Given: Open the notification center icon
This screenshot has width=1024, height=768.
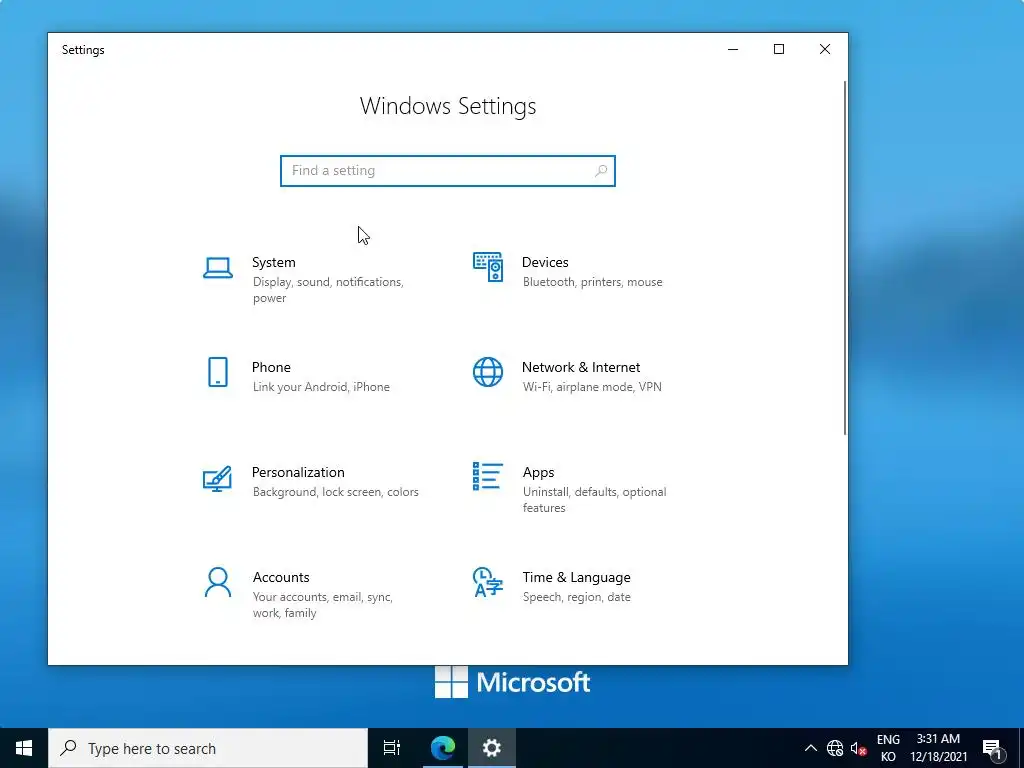Looking at the screenshot, I should pos(993,748).
